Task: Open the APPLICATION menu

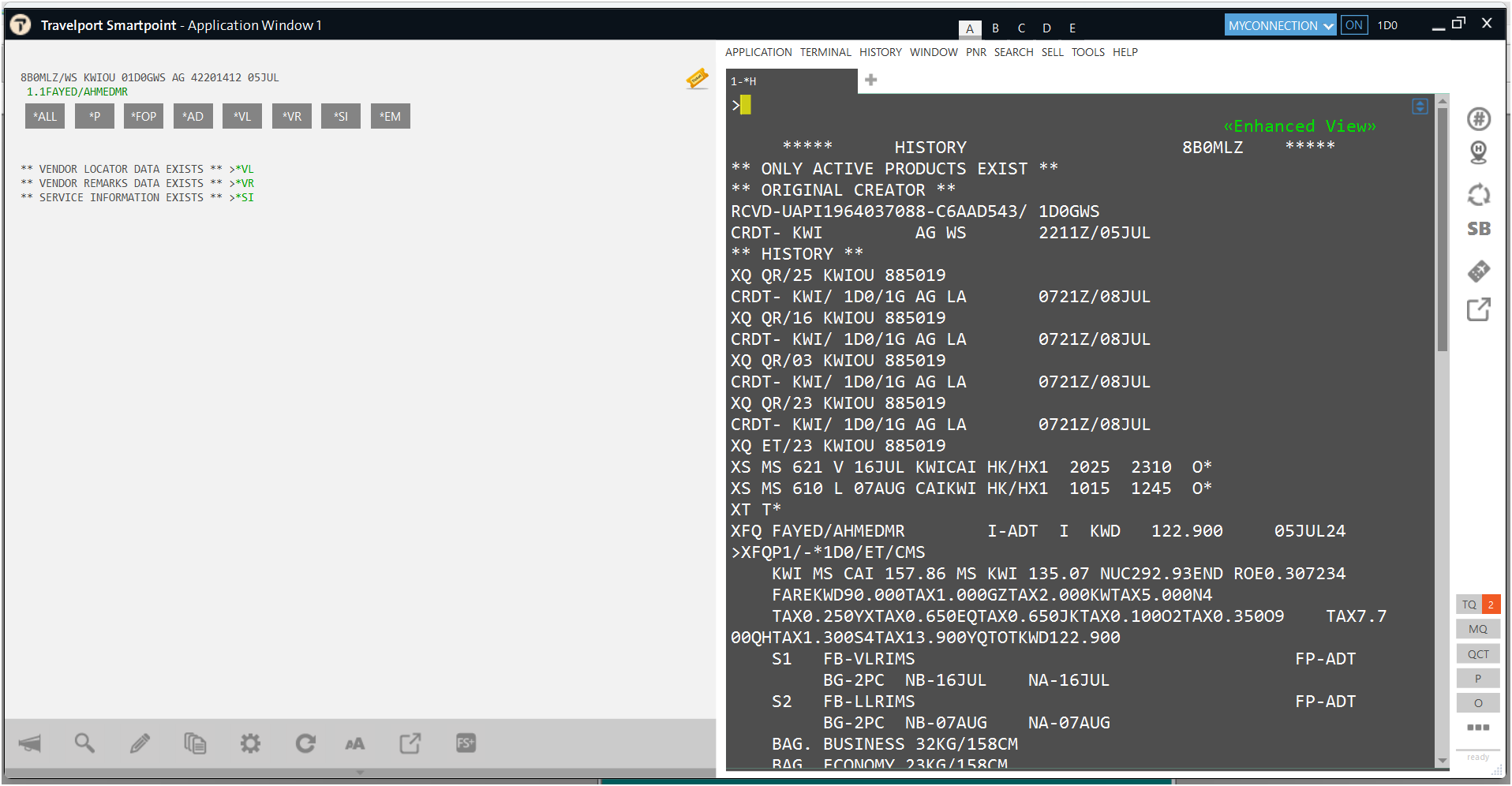Action: tap(758, 52)
